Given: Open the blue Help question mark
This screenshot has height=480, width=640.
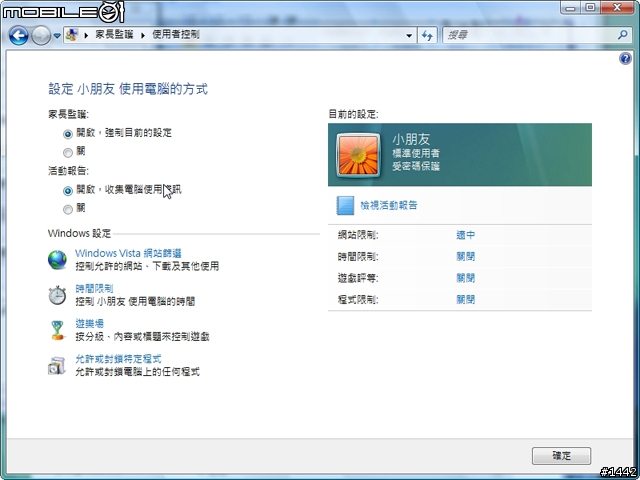Looking at the screenshot, I should pos(625,59).
